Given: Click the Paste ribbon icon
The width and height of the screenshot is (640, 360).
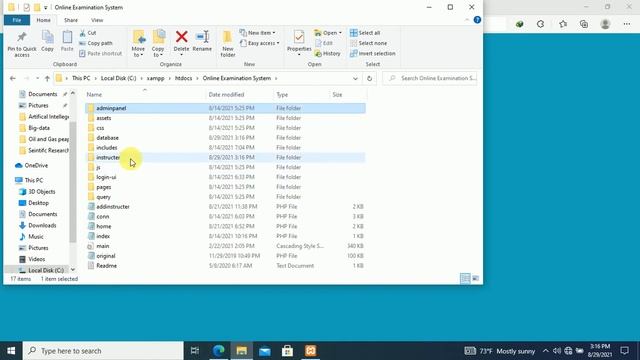Looking at the screenshot, I should click(x=67, y=41).
